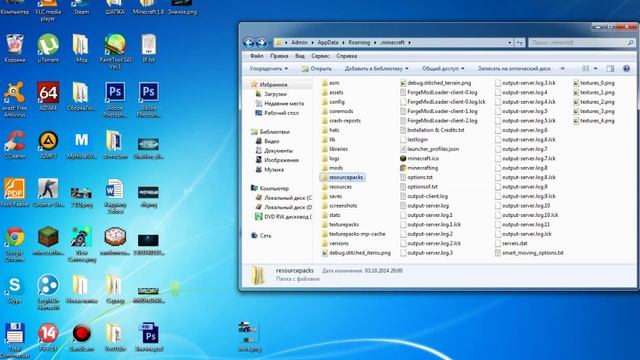Viewport: 640px width, 360px height.
Task: Open the AIMP3 desktop icon
Action: click(48, 144)
